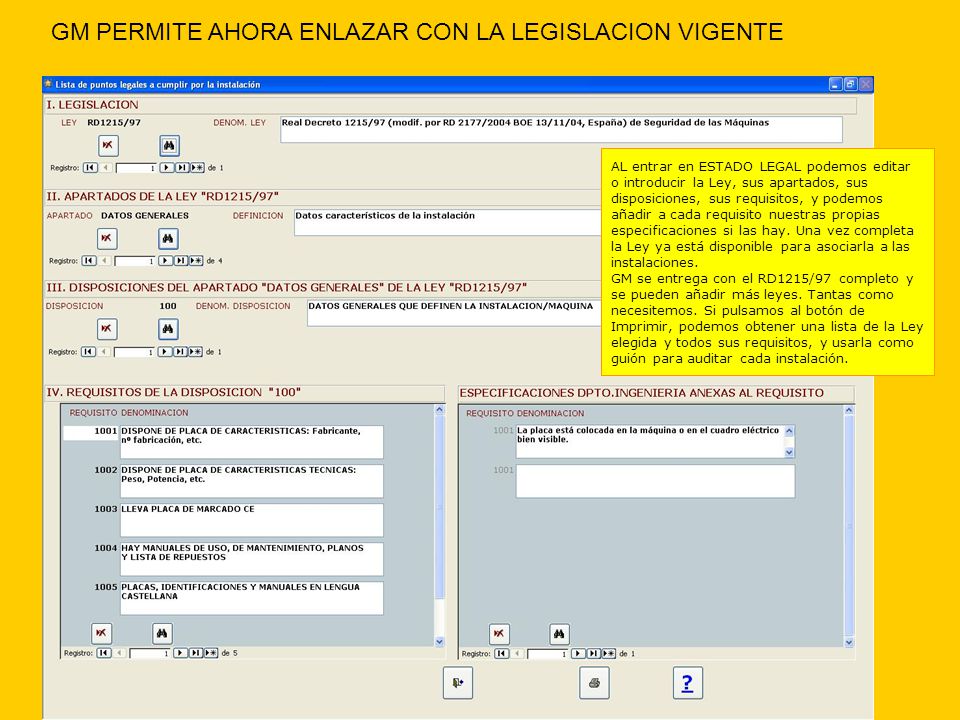Add new record in the DISPOSICIONES navigator
This screenshot has height=720, width=960.
click(195, 351)
